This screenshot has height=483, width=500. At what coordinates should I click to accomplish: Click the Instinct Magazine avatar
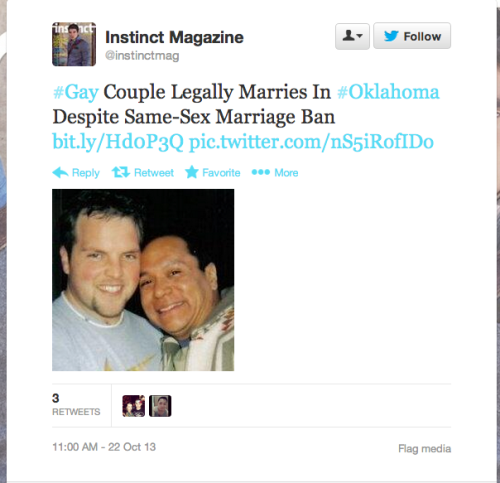point(74,44)
